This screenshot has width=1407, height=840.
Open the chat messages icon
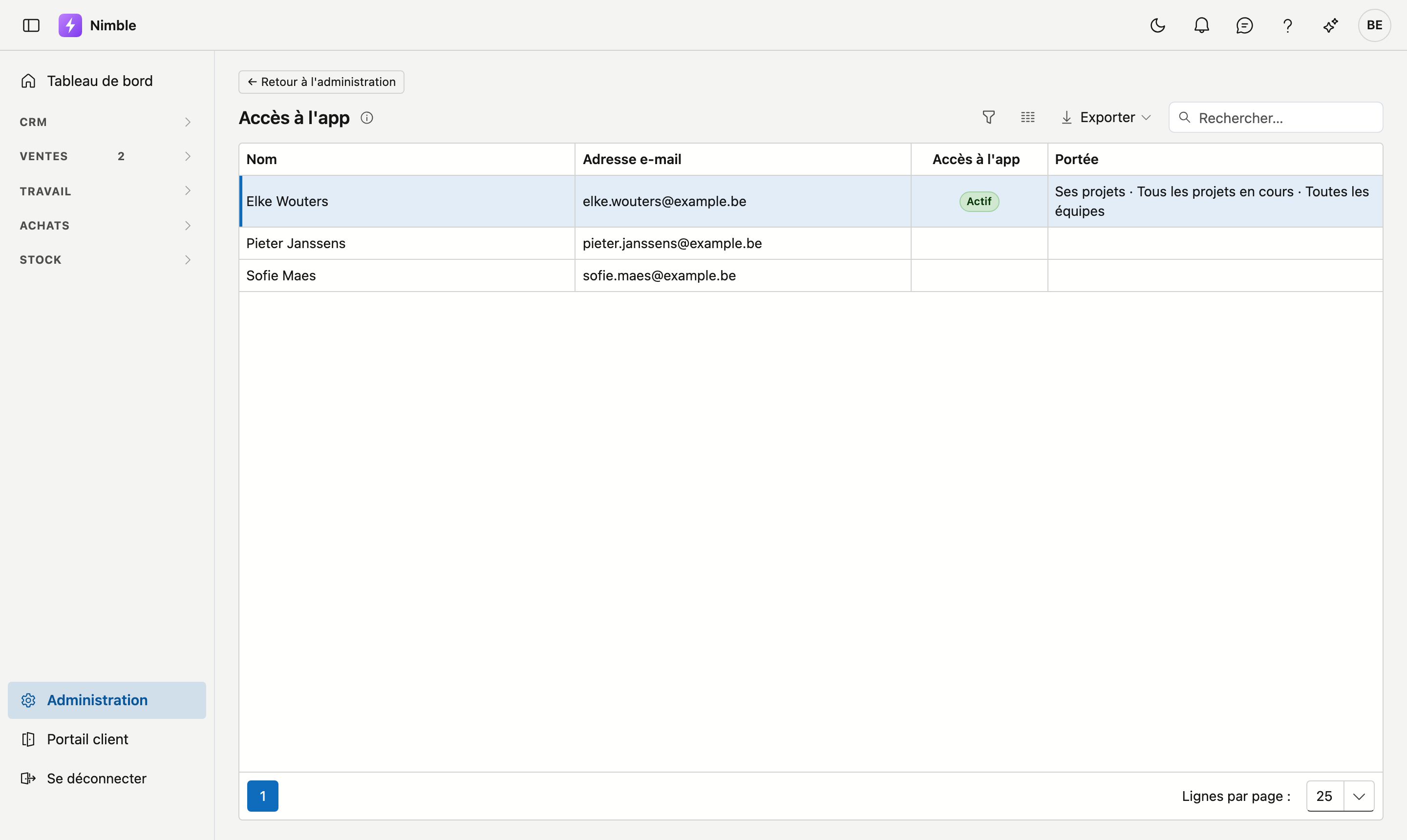[1244, 25]
